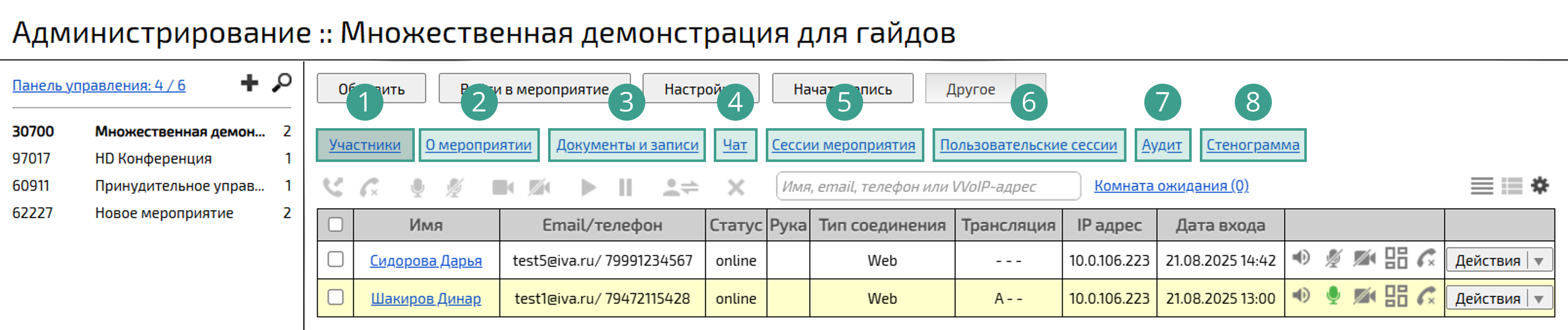Click the plus icon to add event
Screen dimensions: 1568x330
249,83
